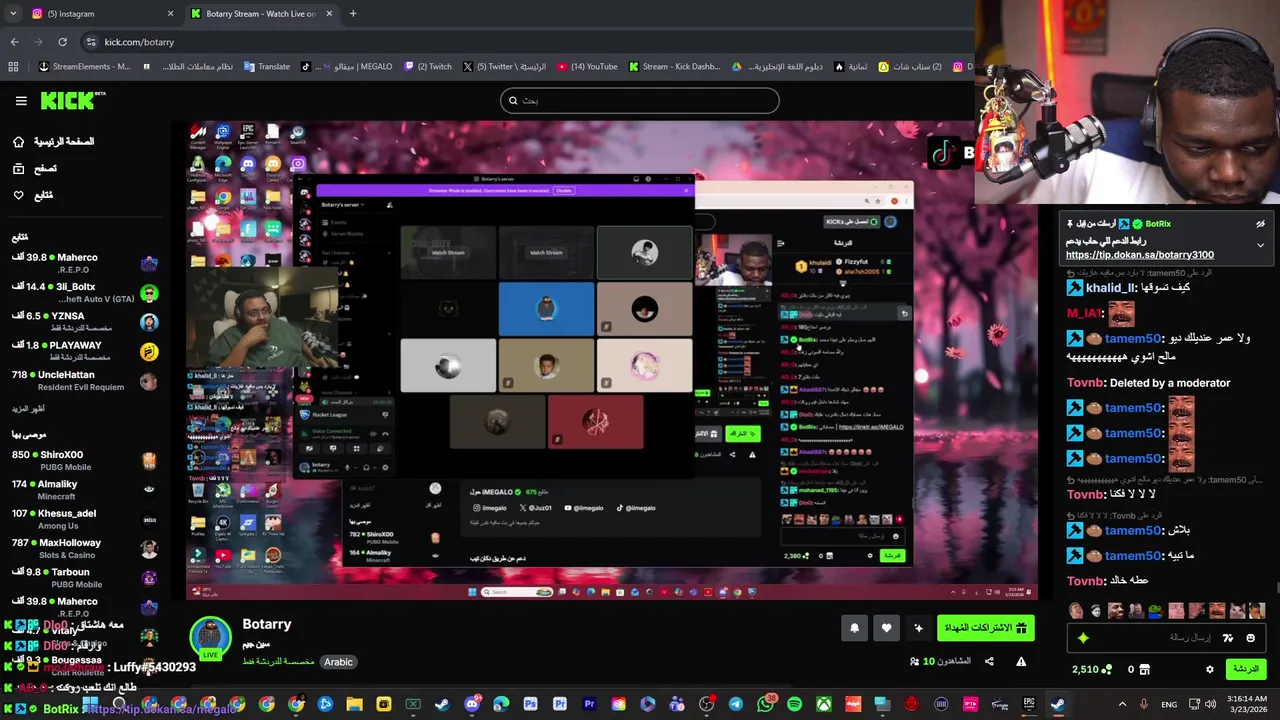Open a new browser tab
The image size is (1280, 720).
(353, 14)
